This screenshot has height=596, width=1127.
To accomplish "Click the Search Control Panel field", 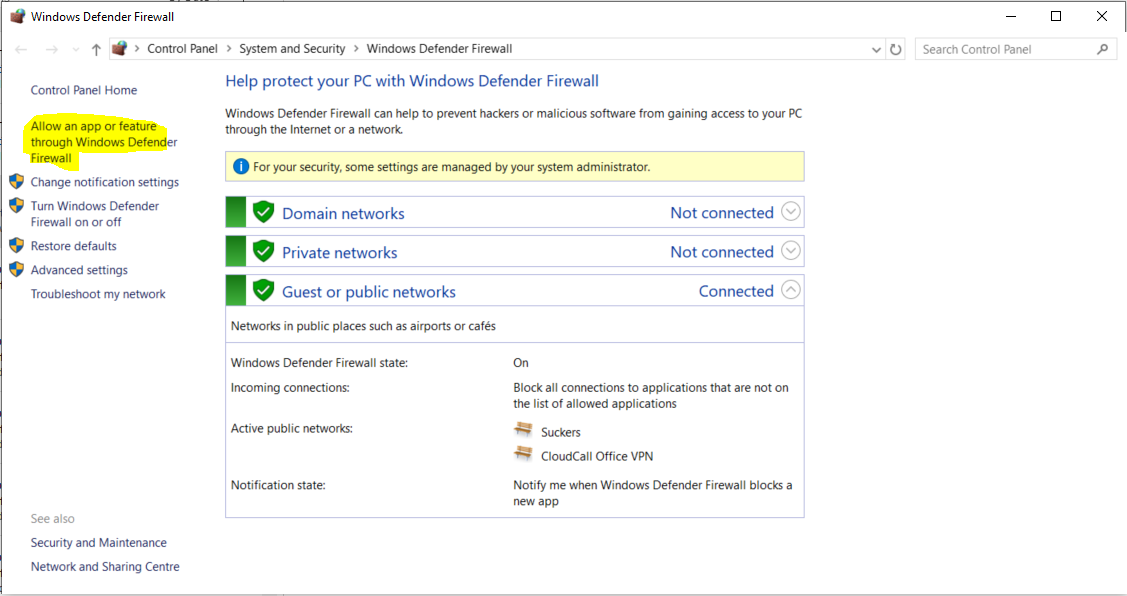I will (1016, 49).
